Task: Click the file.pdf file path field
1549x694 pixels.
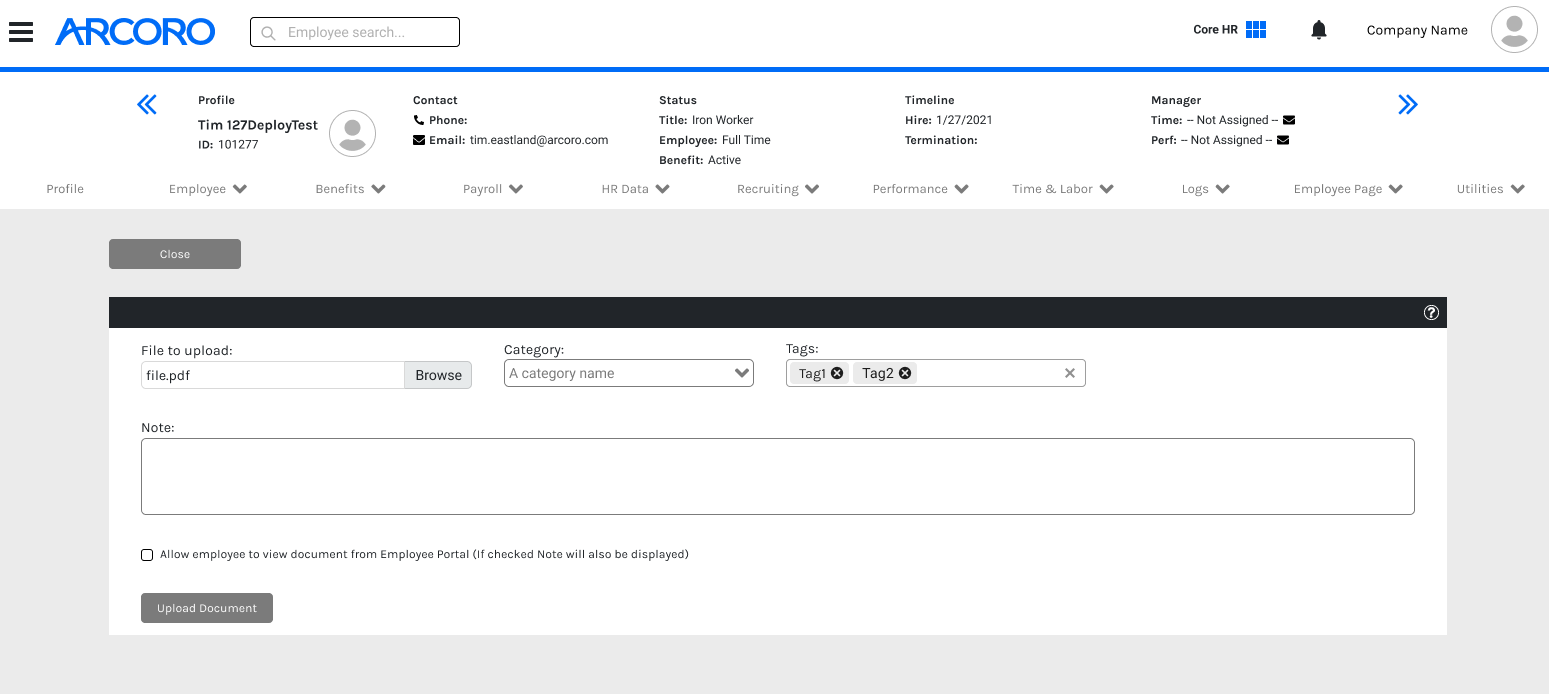Action: pos(272,375)
